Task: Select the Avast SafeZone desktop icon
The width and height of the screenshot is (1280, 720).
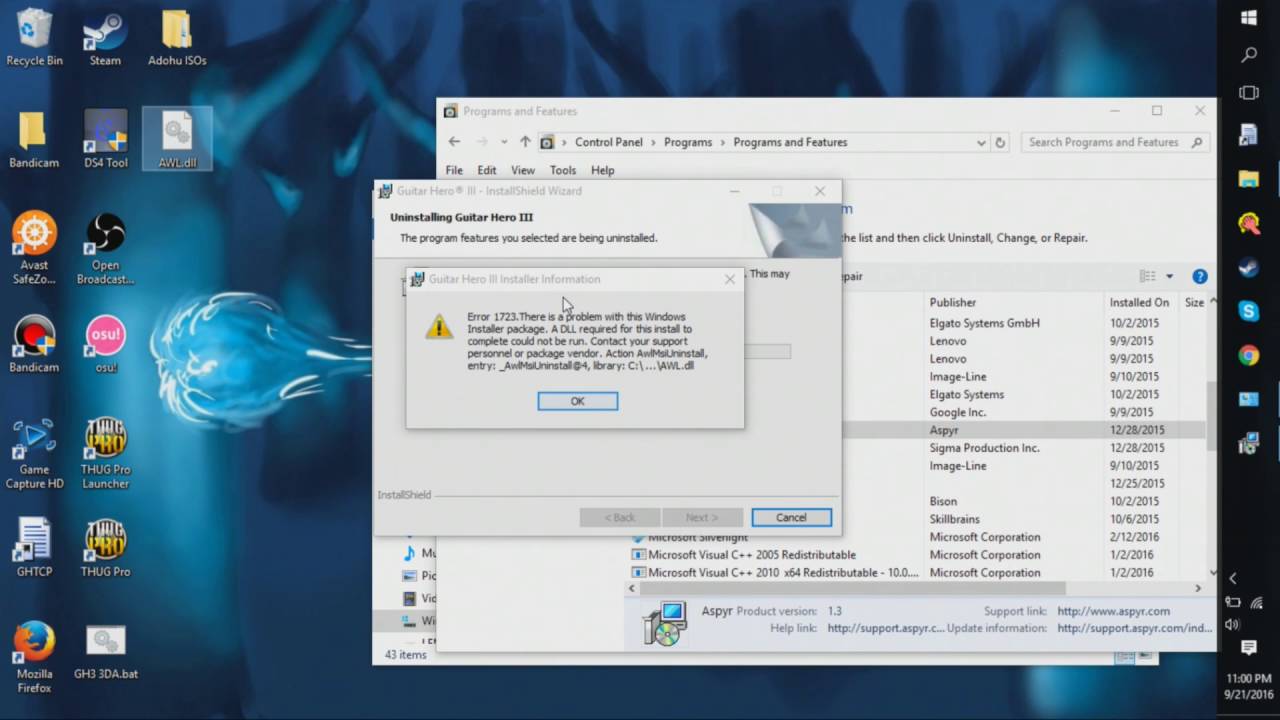Action: (34, 248)
